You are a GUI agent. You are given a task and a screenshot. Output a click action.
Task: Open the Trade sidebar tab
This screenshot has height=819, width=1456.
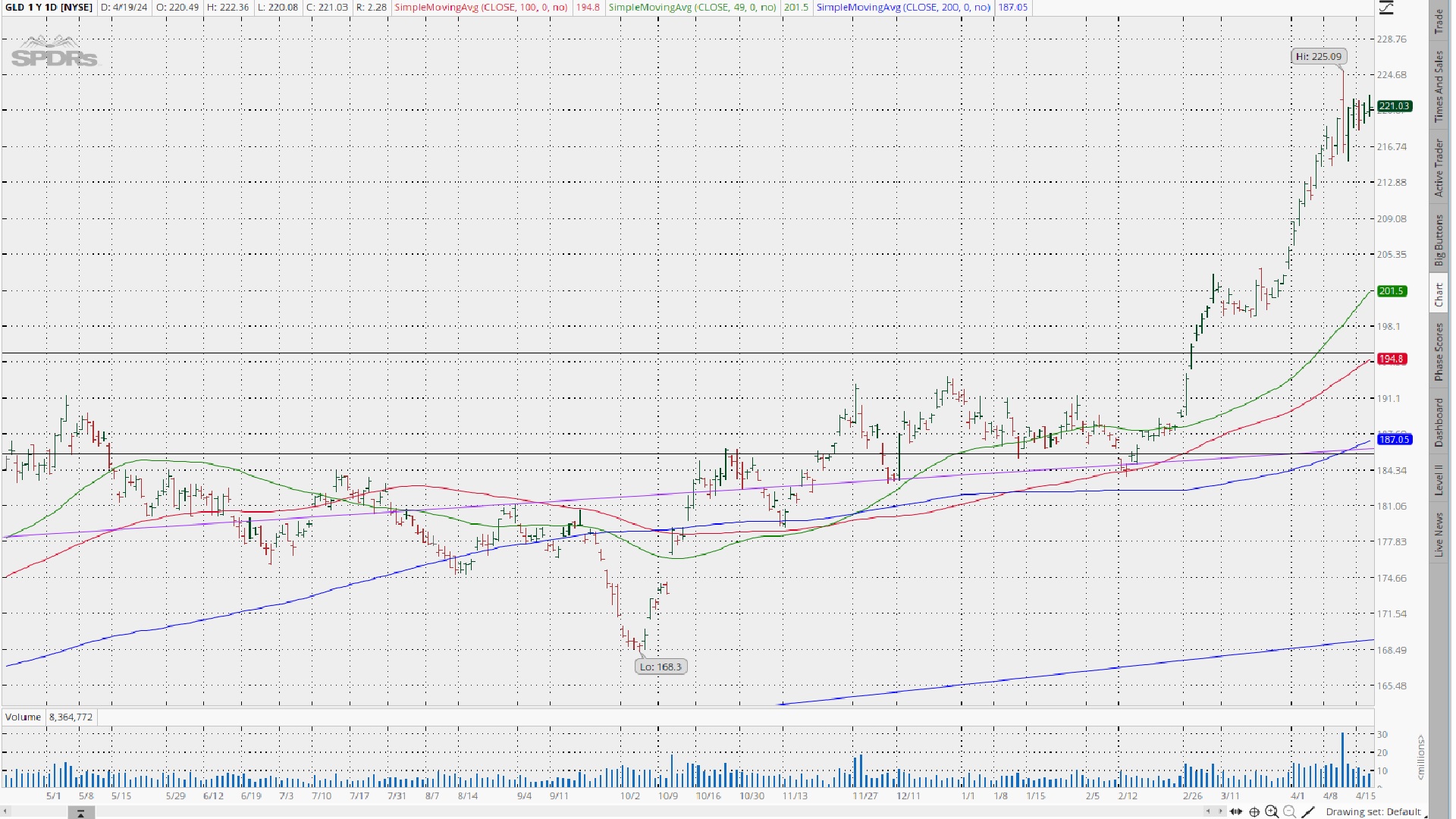point(1439,21)
